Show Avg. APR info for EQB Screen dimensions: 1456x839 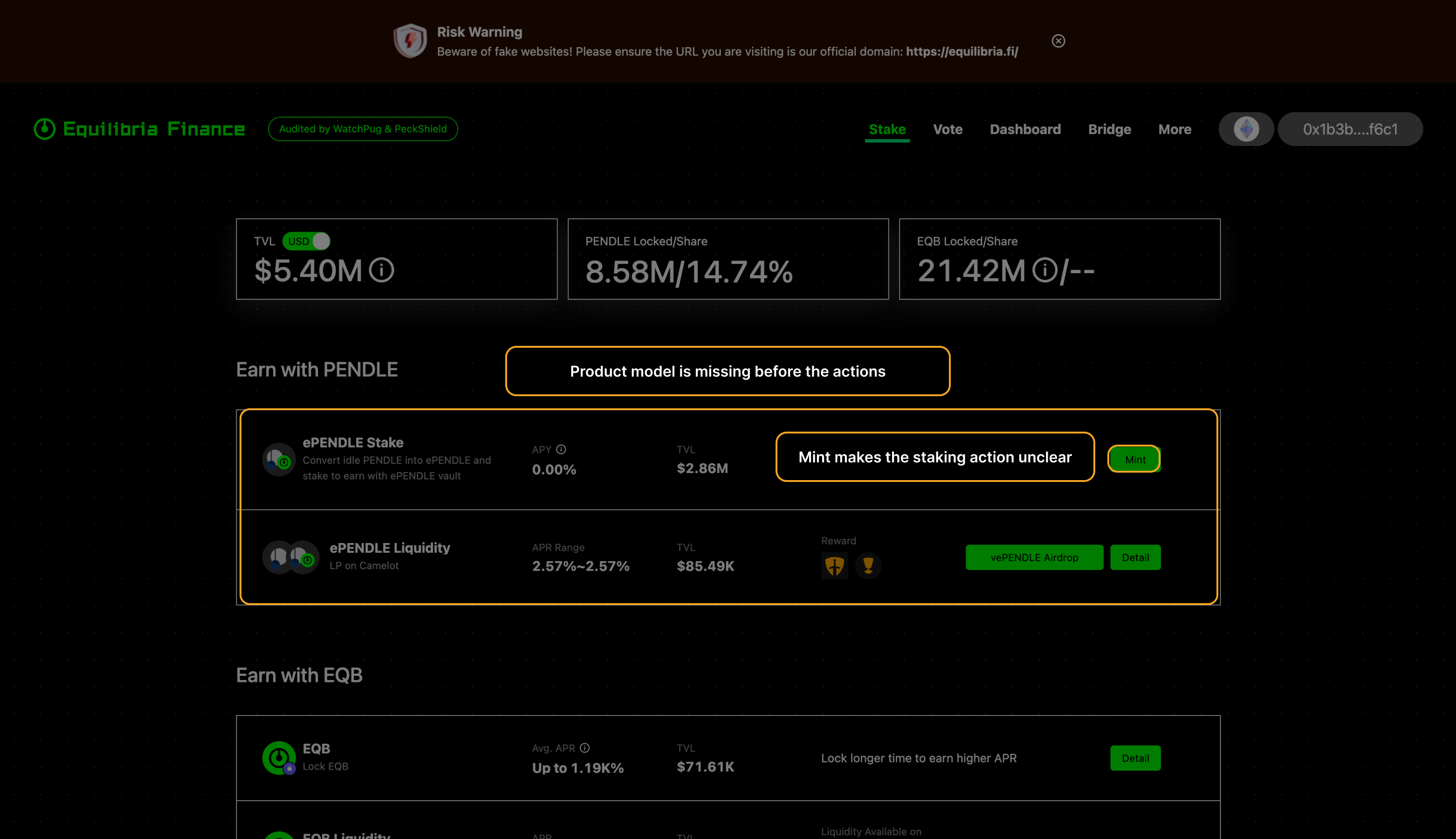click(x=585, y=748)
